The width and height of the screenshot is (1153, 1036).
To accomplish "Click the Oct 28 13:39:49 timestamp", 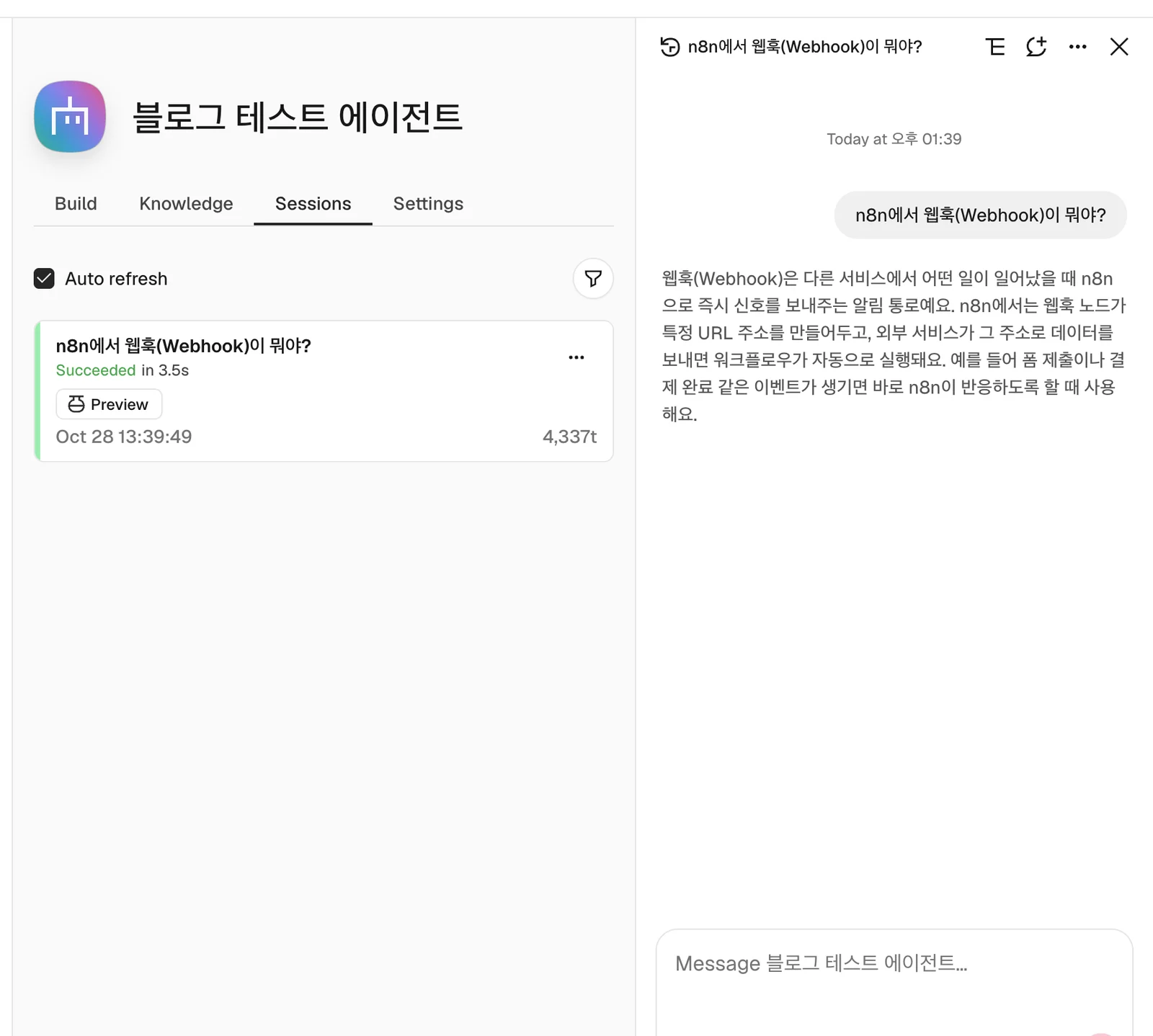I will click(124, 437).
